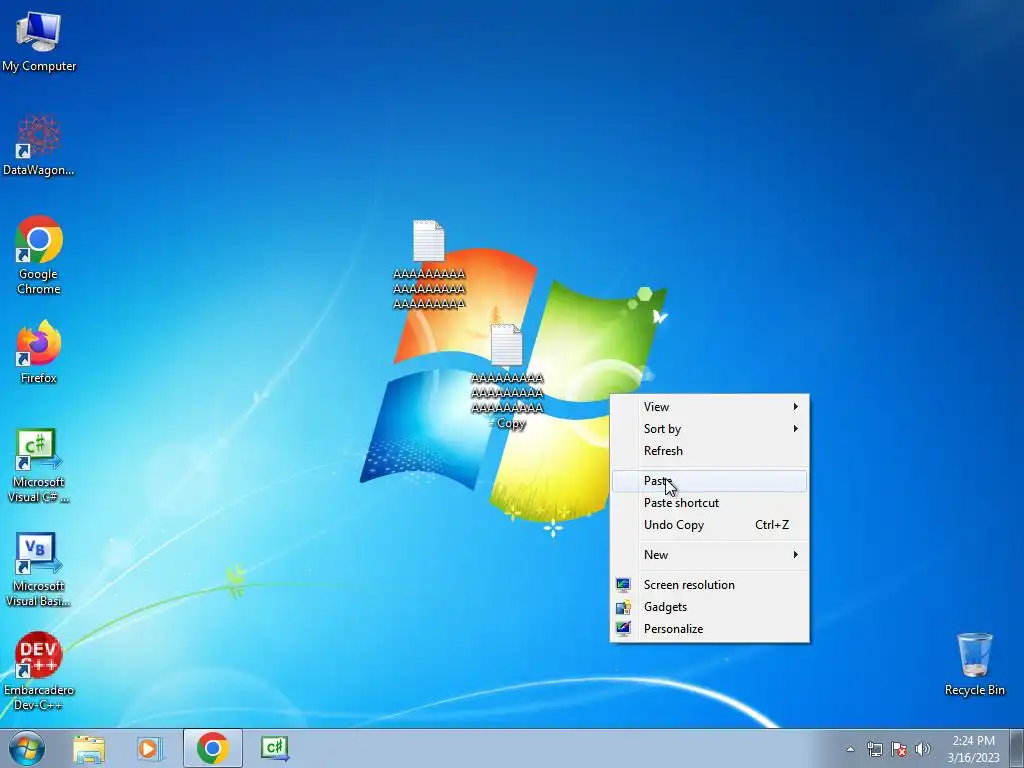Show hidden tray icons arrow
The height and width of the screenshot is (768, 1024).
tap(850, 749)
